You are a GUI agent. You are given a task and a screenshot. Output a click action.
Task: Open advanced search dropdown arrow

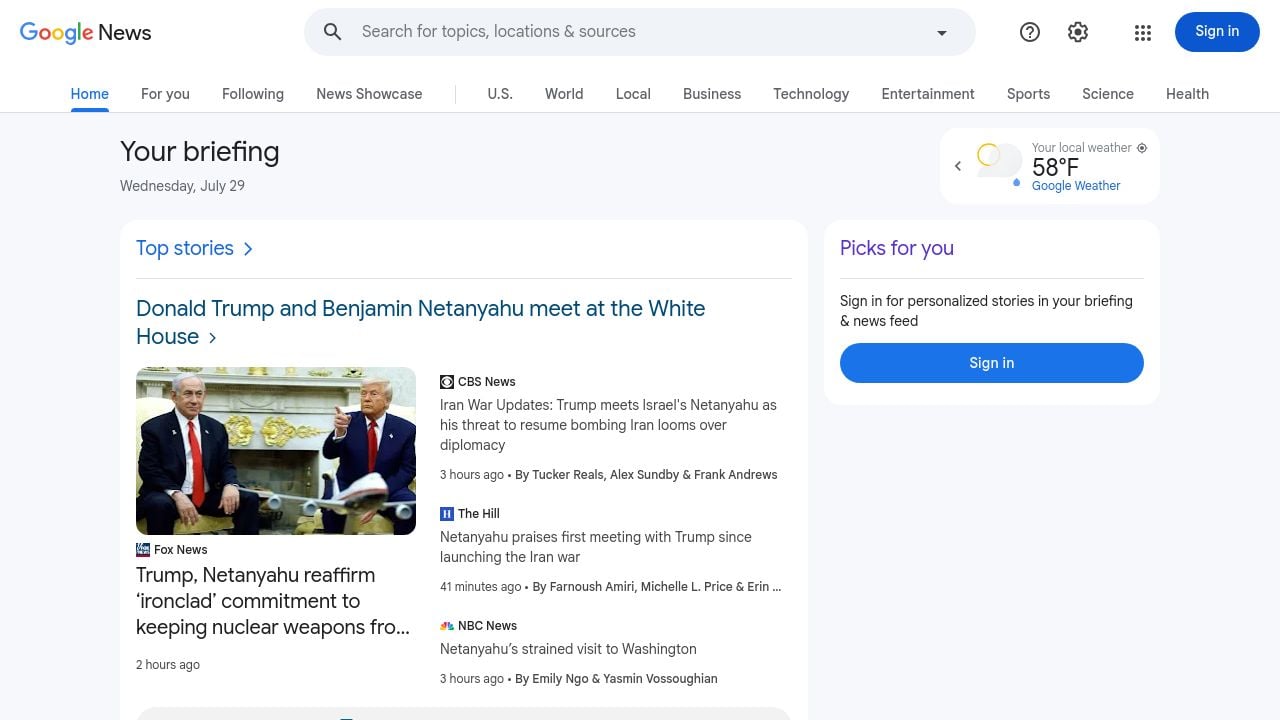pos(941,32)
